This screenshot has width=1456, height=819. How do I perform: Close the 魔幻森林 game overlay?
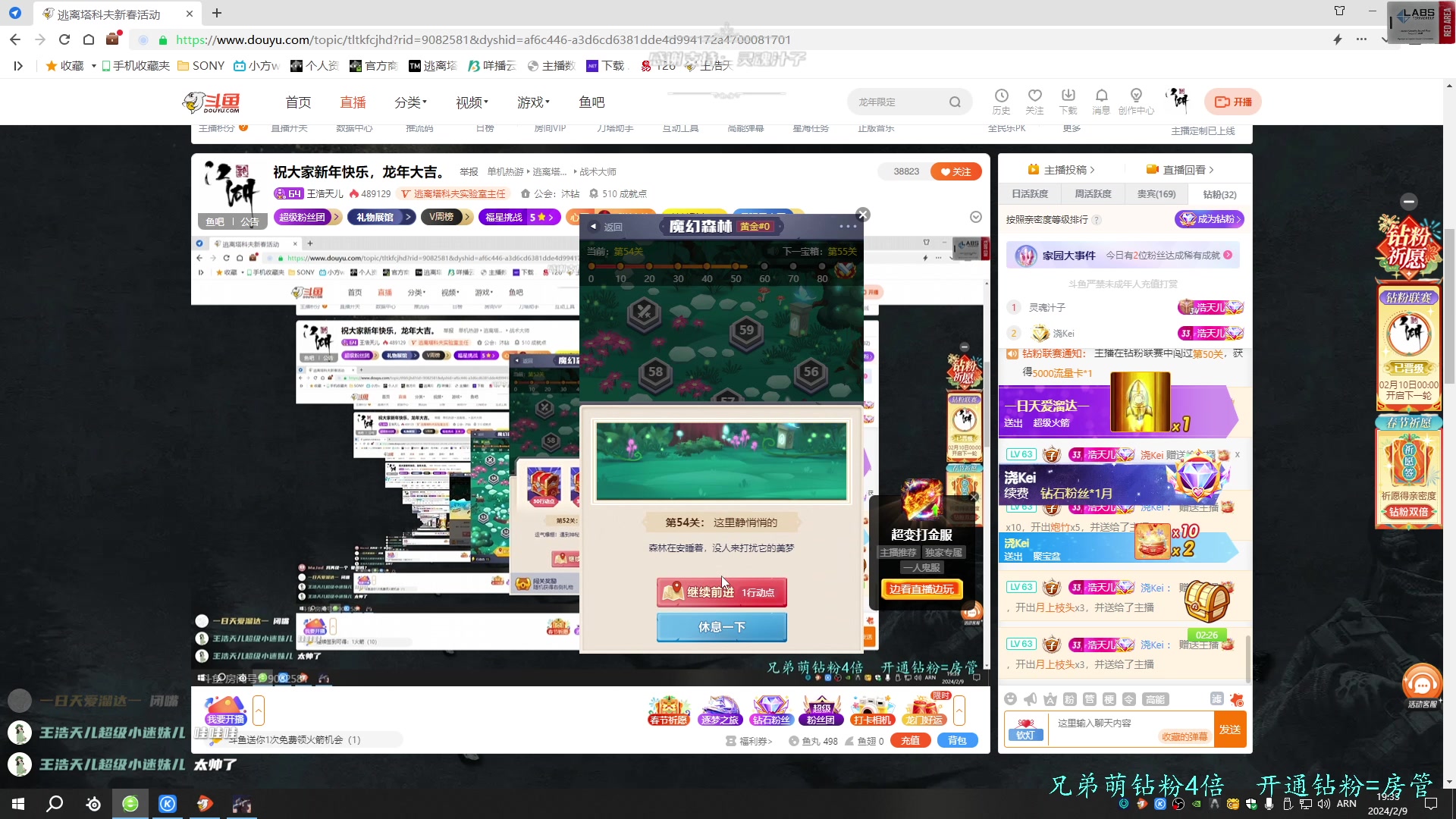(862, 215)
